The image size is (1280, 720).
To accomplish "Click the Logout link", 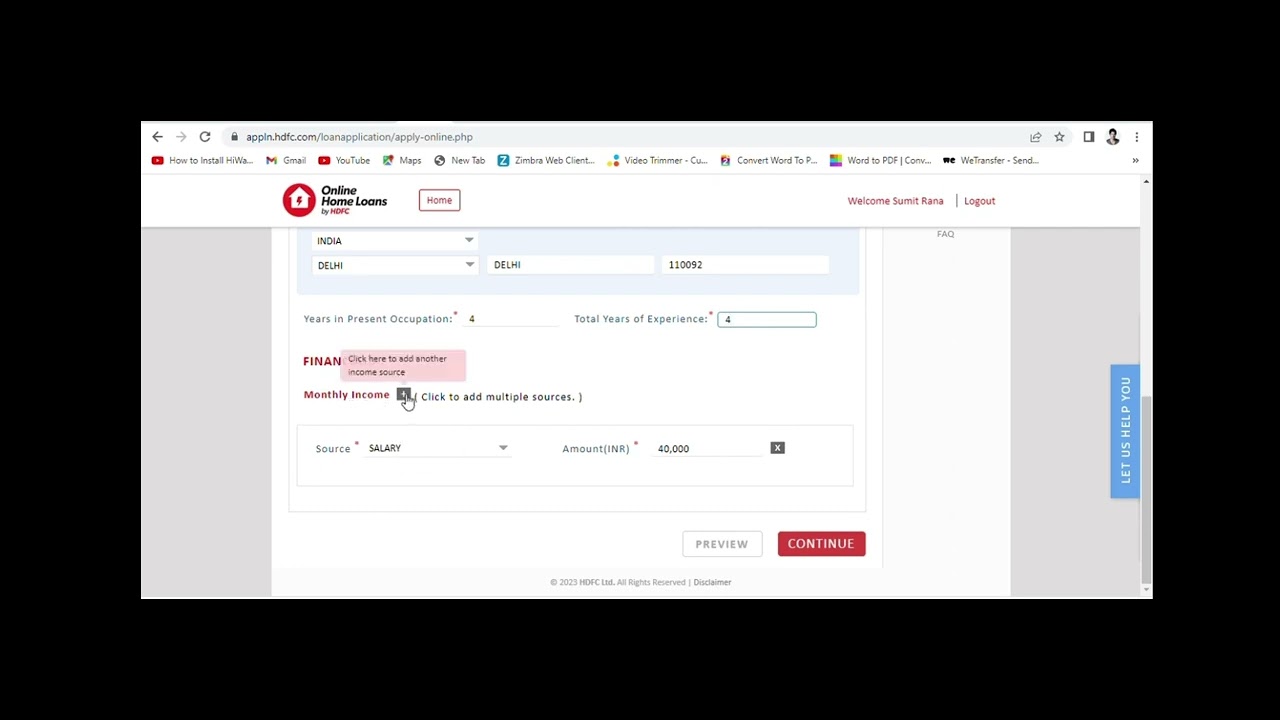I will (979, 201).
